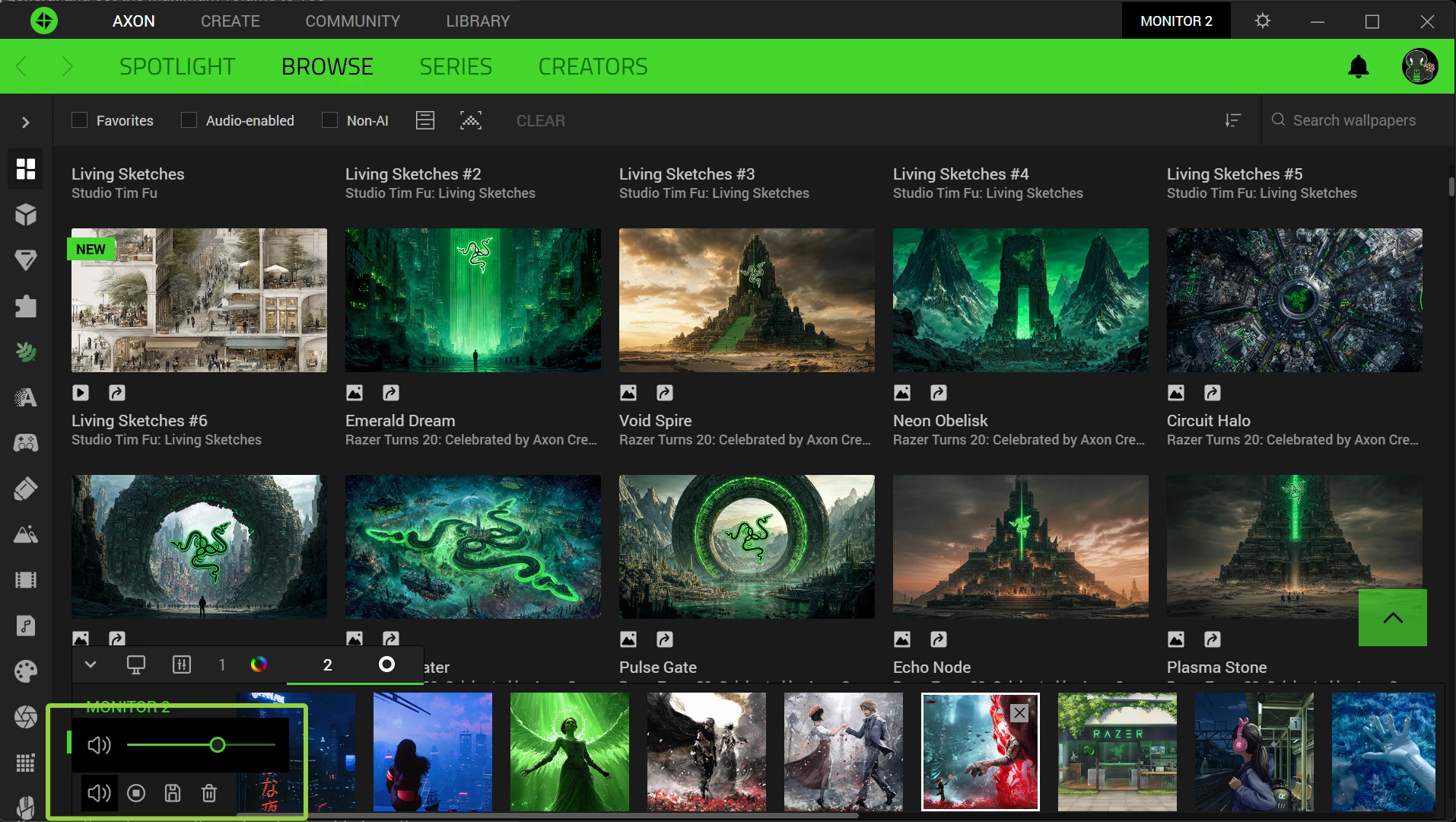Click the video type icon under Living Sketches
The height and width of the screenshot is (822, 1456).
coord(81,393)
